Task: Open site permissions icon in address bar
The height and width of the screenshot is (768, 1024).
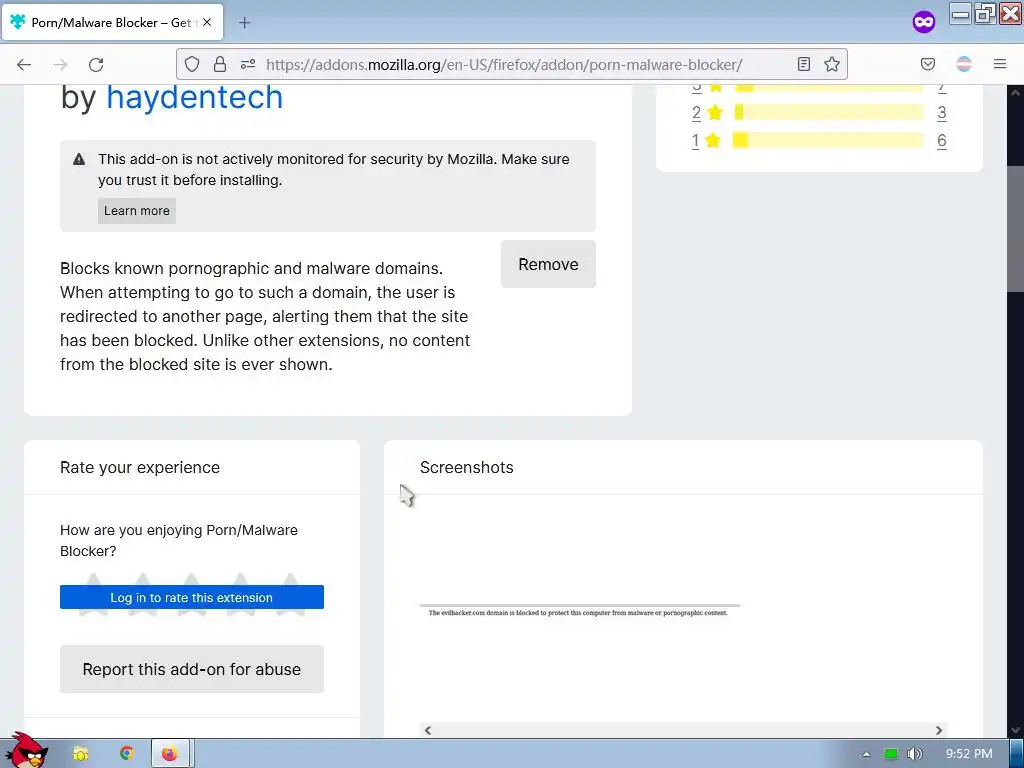Action: 248,64
